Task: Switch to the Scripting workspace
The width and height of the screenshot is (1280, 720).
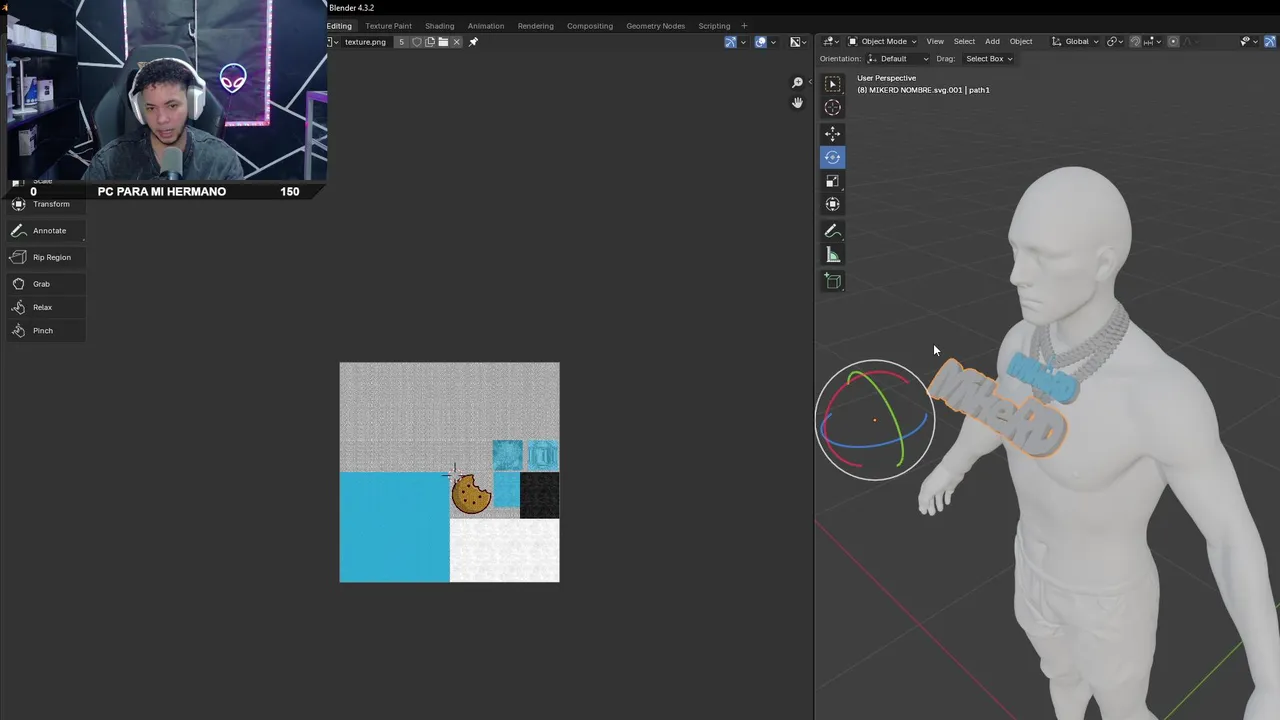Action: 714,26
